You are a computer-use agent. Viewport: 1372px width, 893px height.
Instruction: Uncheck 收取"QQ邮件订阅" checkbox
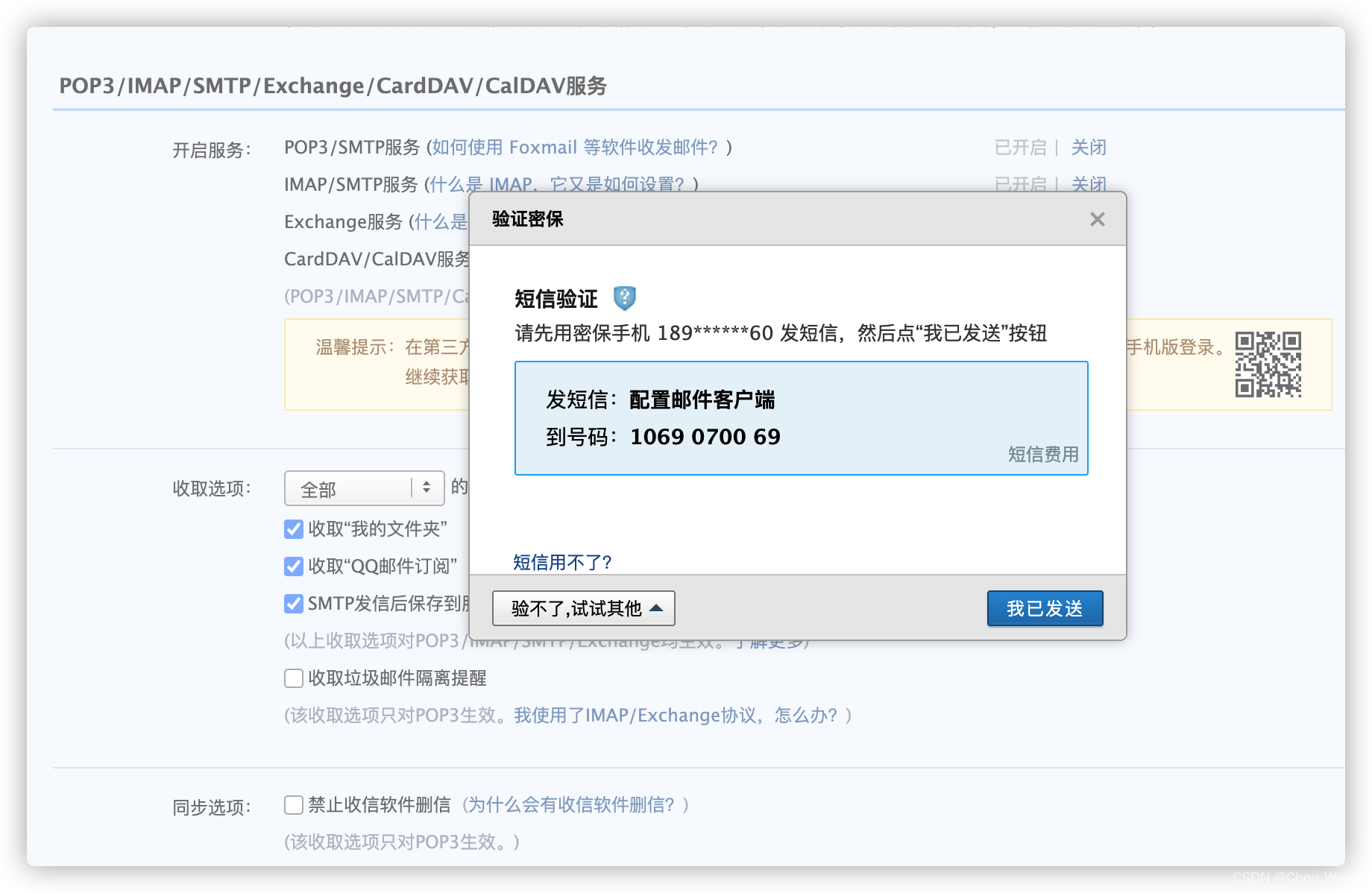click(294, 567)
